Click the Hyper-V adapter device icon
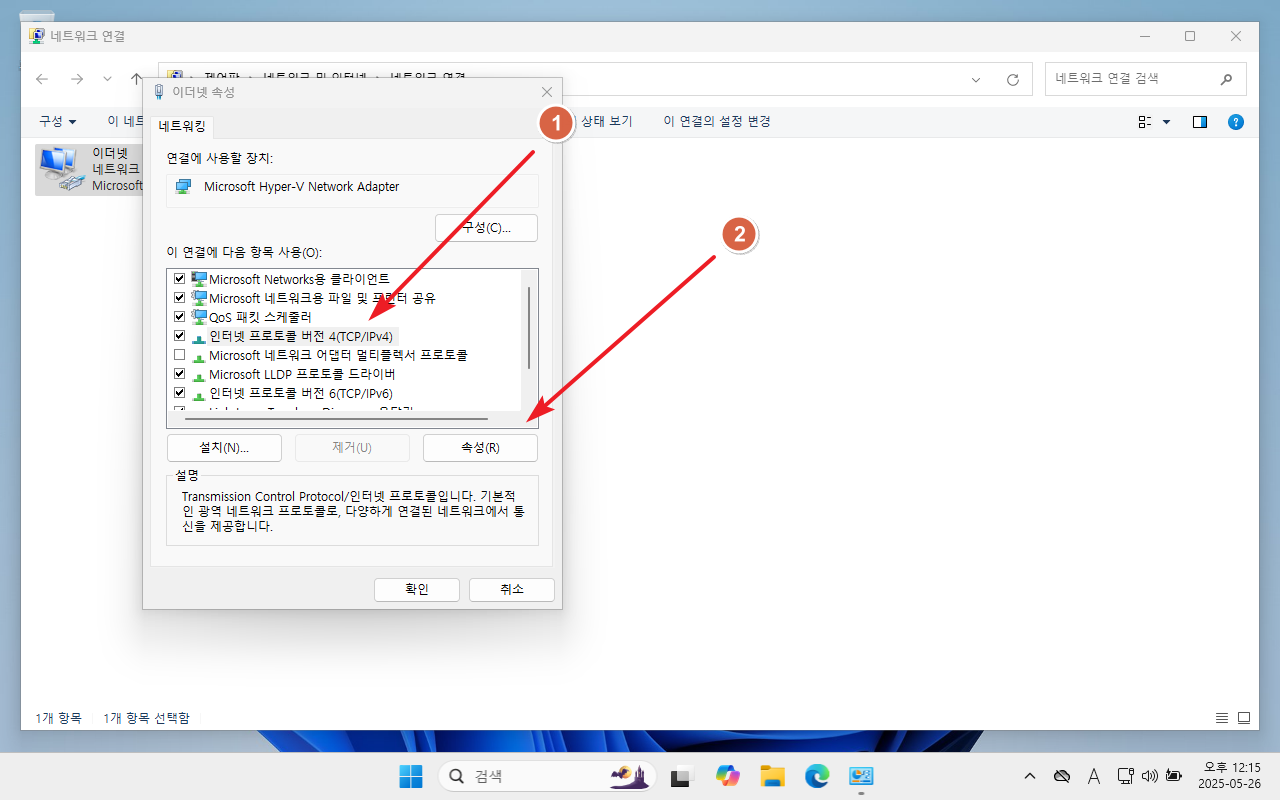This screenshot has height=800, width=1280. pos(183,187)
